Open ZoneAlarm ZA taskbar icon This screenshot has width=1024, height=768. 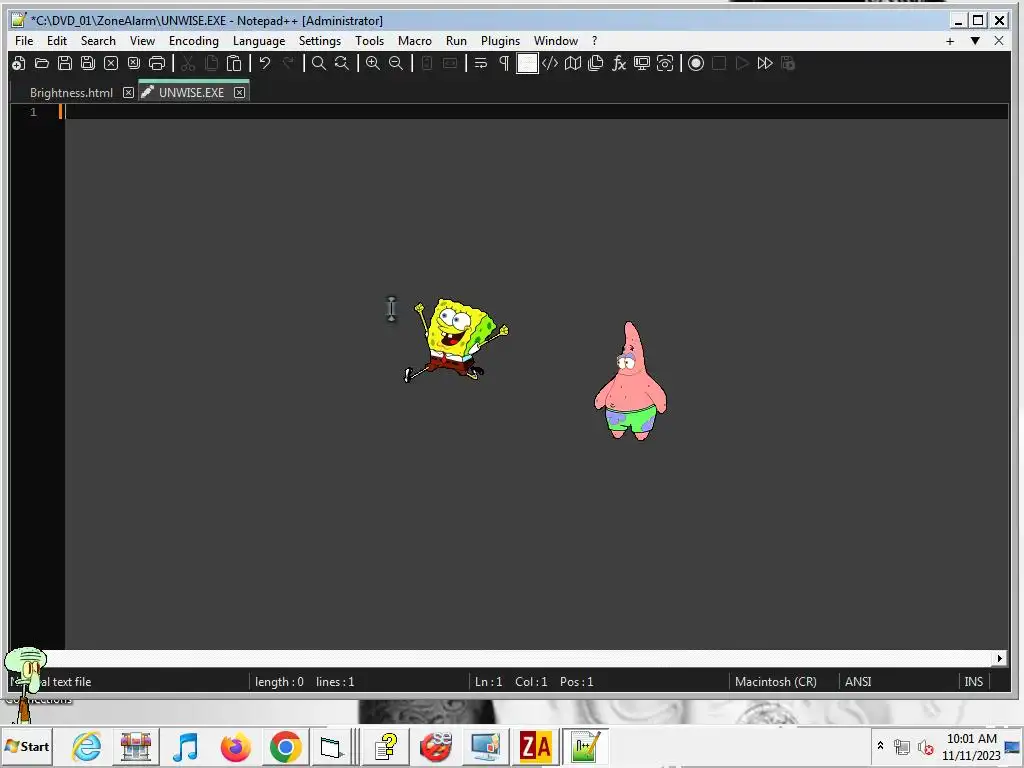click(x=535, y=746)
